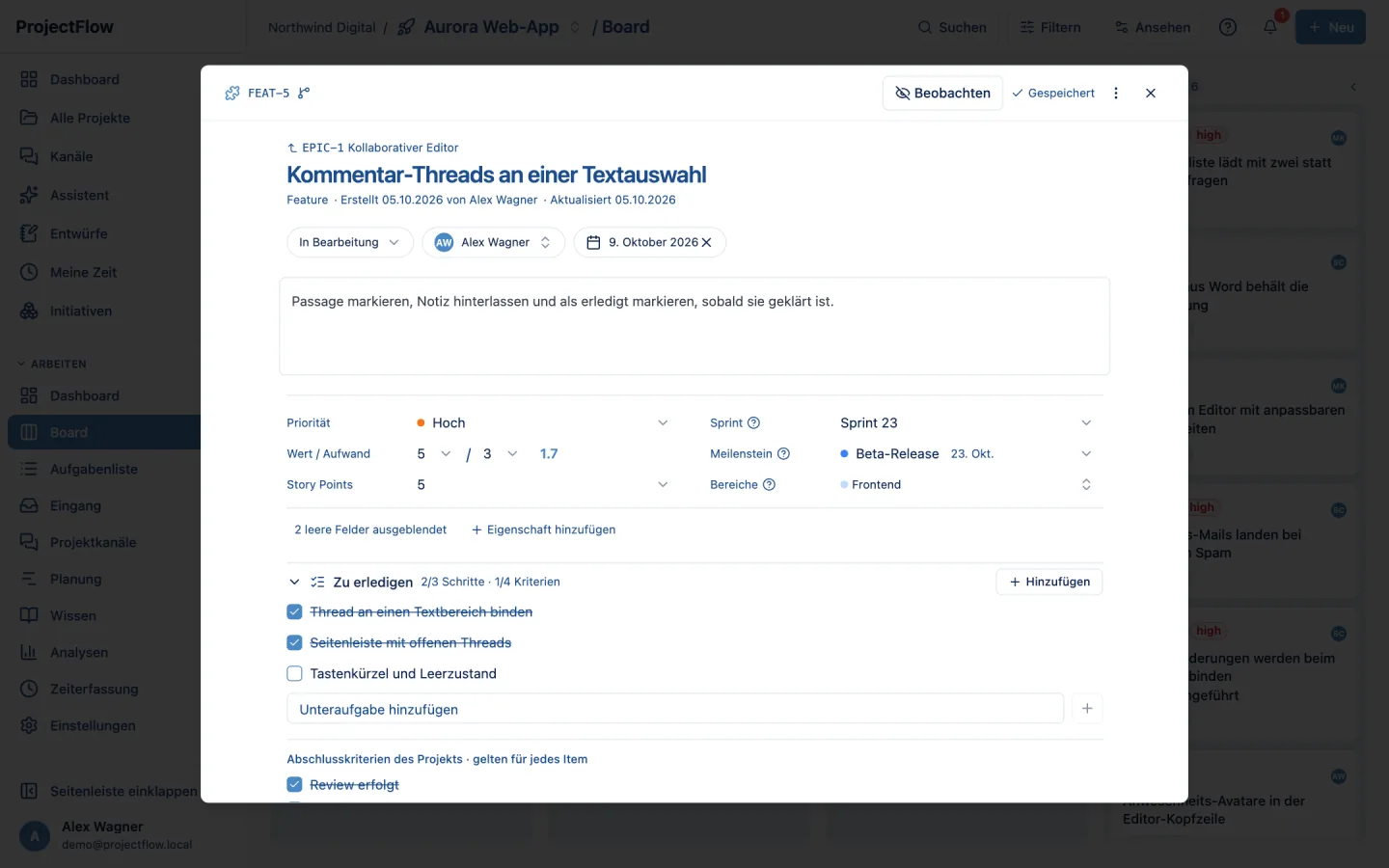The image size is (1389, 868).
Task: Uncheck the 'Review erfolgt' criterion
Action: click(294, 785)
